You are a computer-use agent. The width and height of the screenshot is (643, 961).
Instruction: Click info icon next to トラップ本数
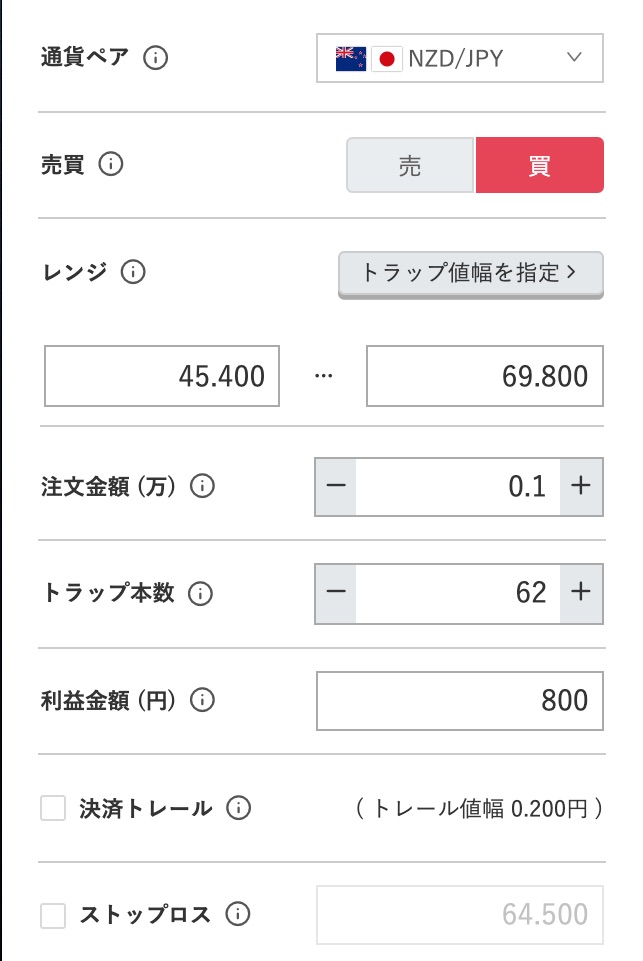(x=200, y=593)
